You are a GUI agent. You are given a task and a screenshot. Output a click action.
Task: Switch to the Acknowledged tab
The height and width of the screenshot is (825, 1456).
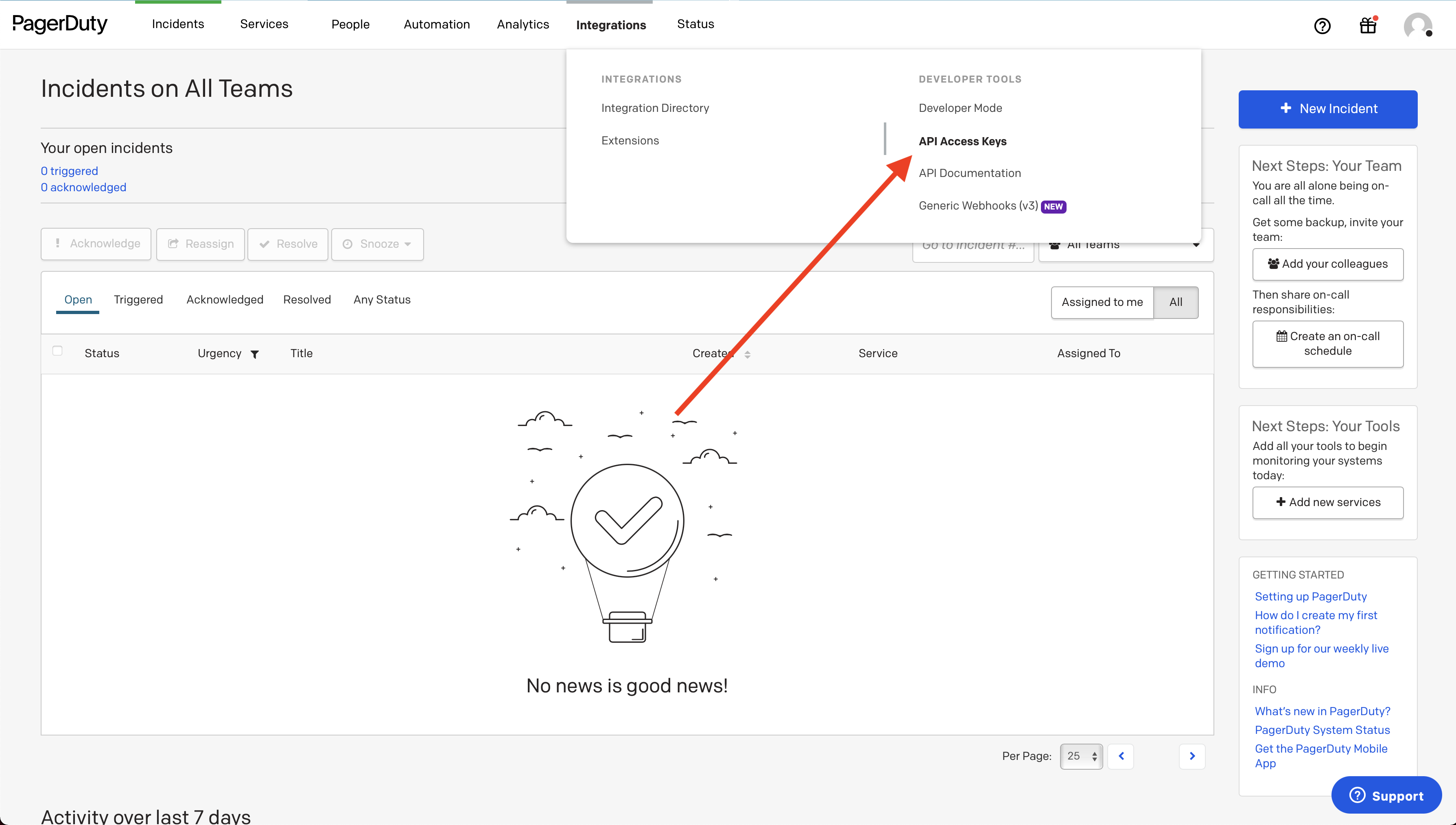(225, 300)
